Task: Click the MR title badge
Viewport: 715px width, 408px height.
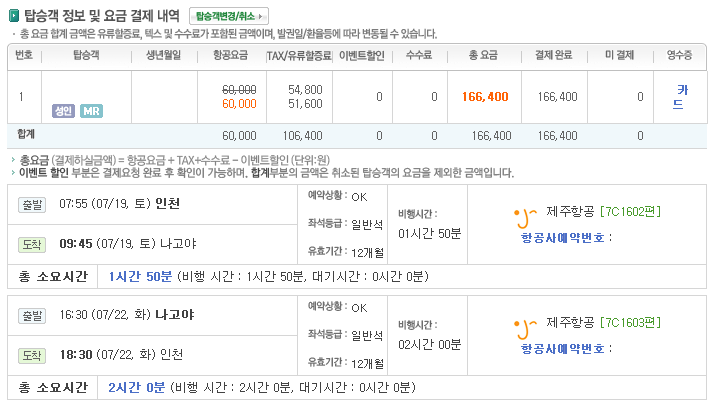Action: [x=91, y=111]
